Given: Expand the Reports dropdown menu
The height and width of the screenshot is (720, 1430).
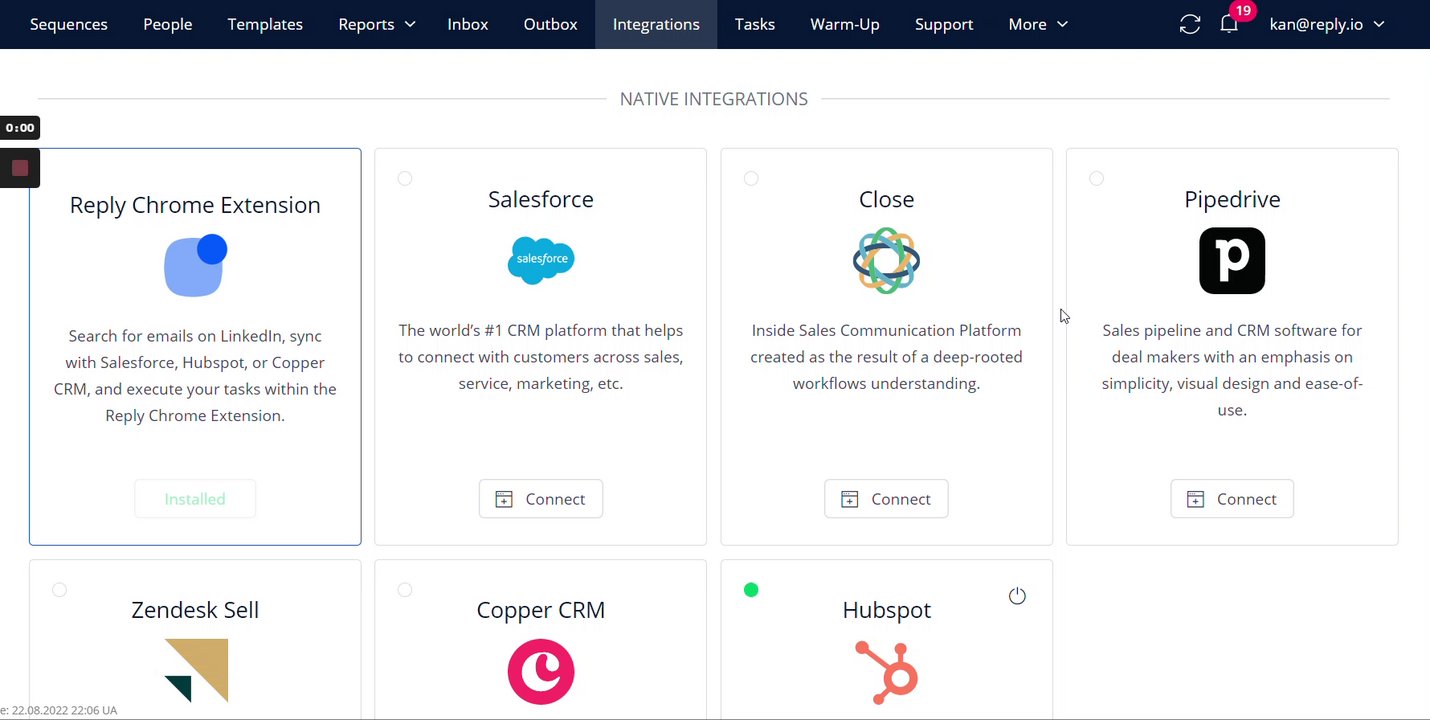Looking at the screenshot, I should [x=377, y=24].
